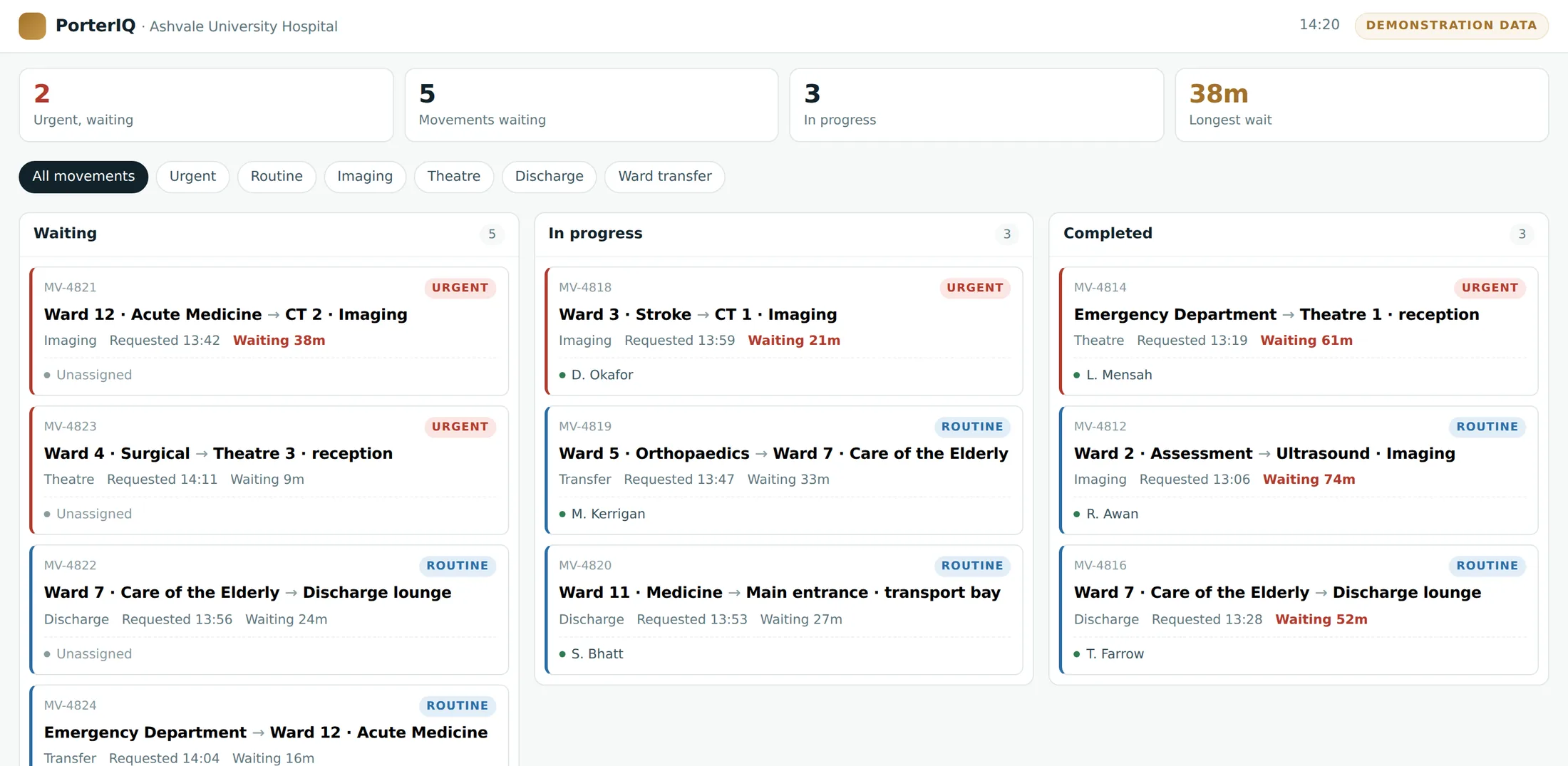Image resolution: width=1568 pixels, height=766 pixels.
Task: Click Waiting 21m on MV-4818
Action: point(794,341)
